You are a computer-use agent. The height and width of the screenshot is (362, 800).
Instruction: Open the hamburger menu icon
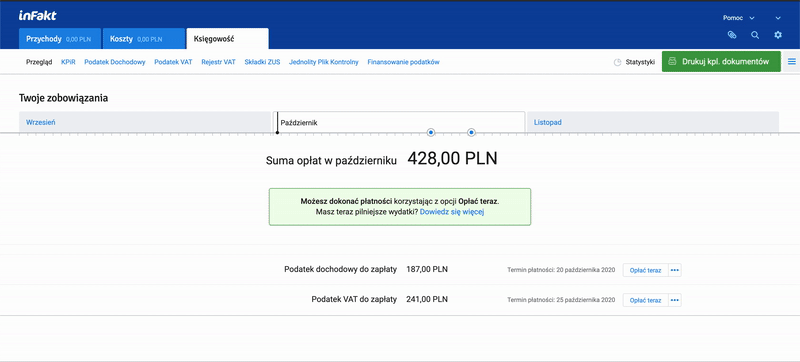click(792, 62)
